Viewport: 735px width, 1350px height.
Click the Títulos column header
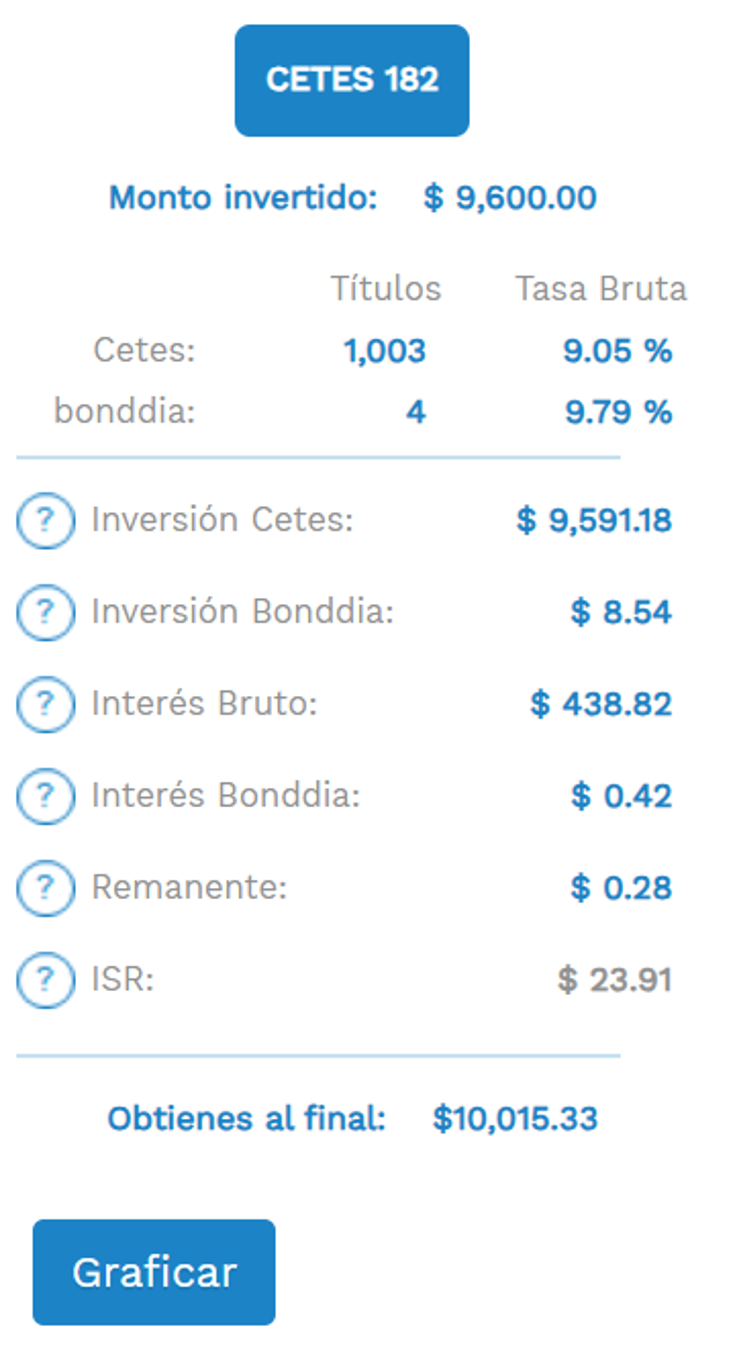click(x=387, y=288)
